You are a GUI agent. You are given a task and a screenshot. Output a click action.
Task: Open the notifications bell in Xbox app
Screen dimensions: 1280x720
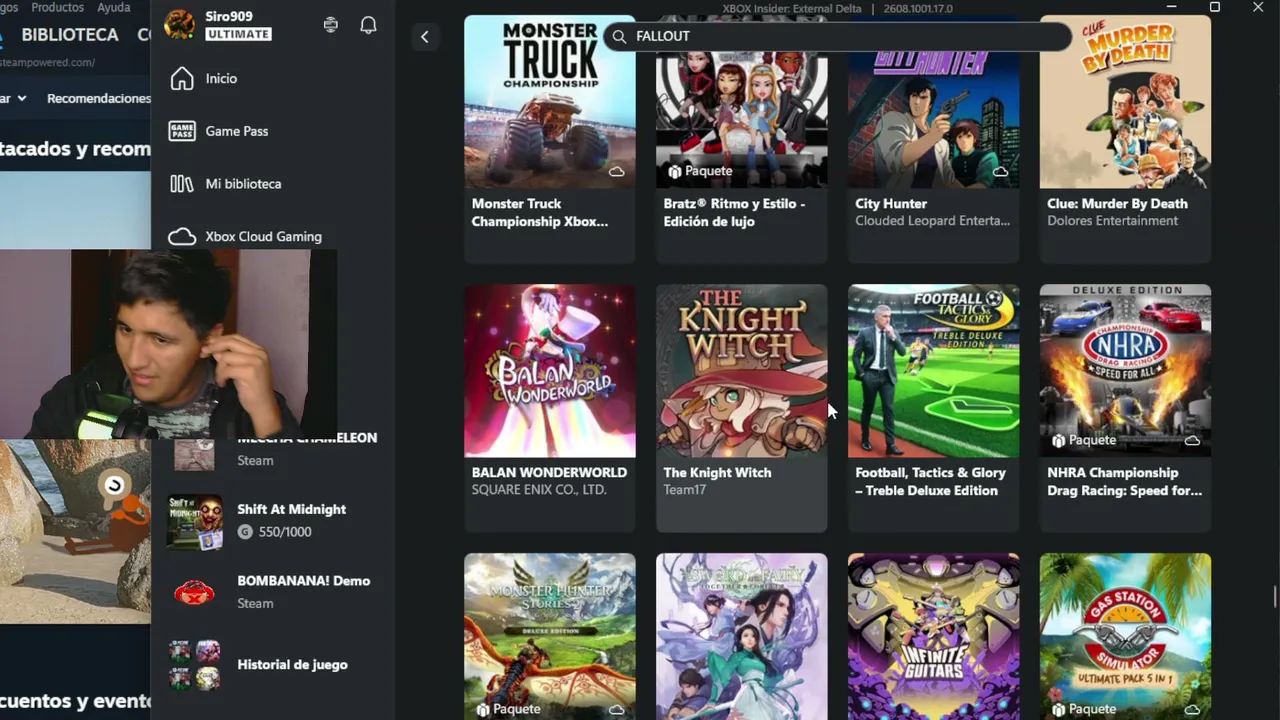368,25
